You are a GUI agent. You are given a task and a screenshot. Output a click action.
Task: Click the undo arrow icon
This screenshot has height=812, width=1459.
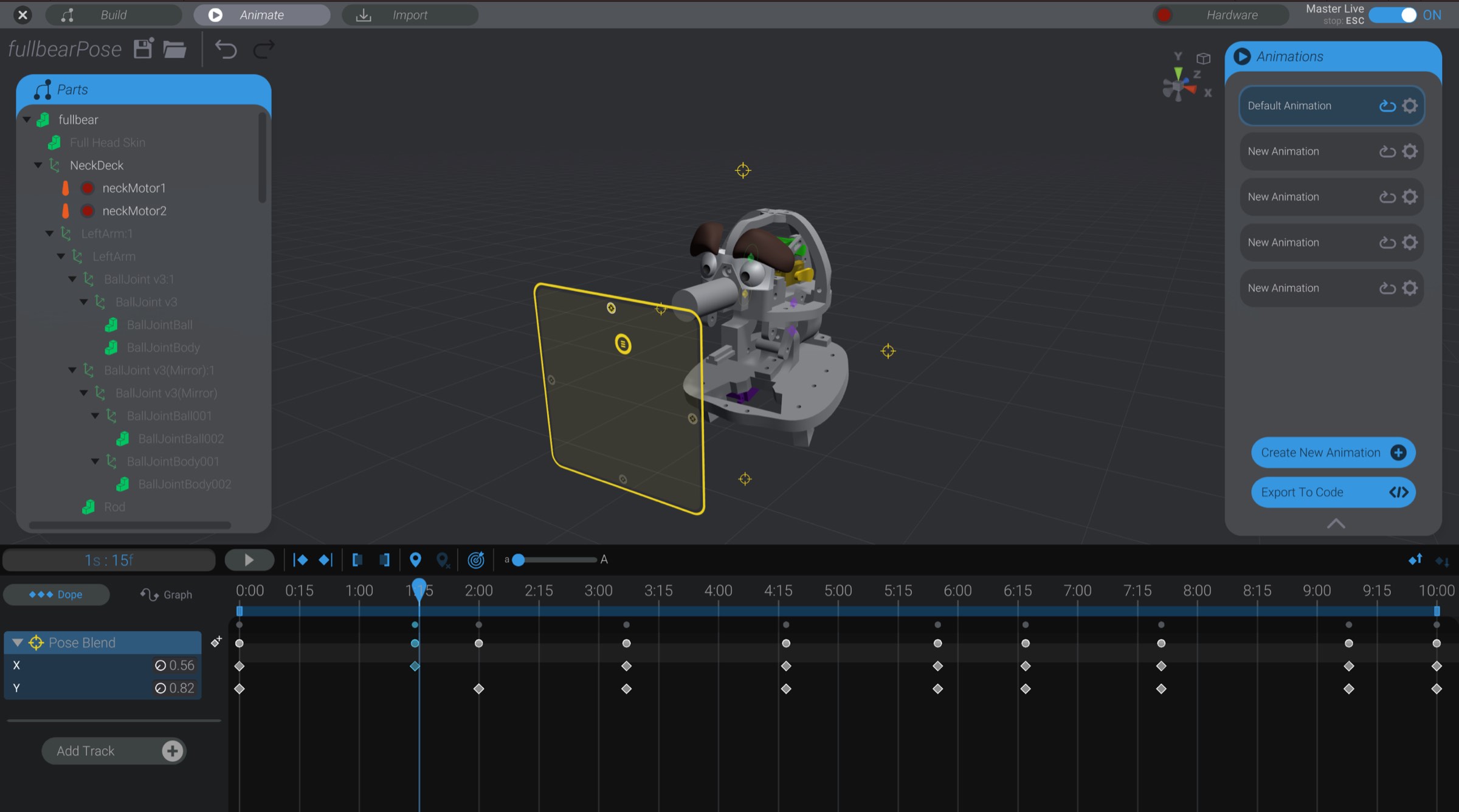coord(226,49)
